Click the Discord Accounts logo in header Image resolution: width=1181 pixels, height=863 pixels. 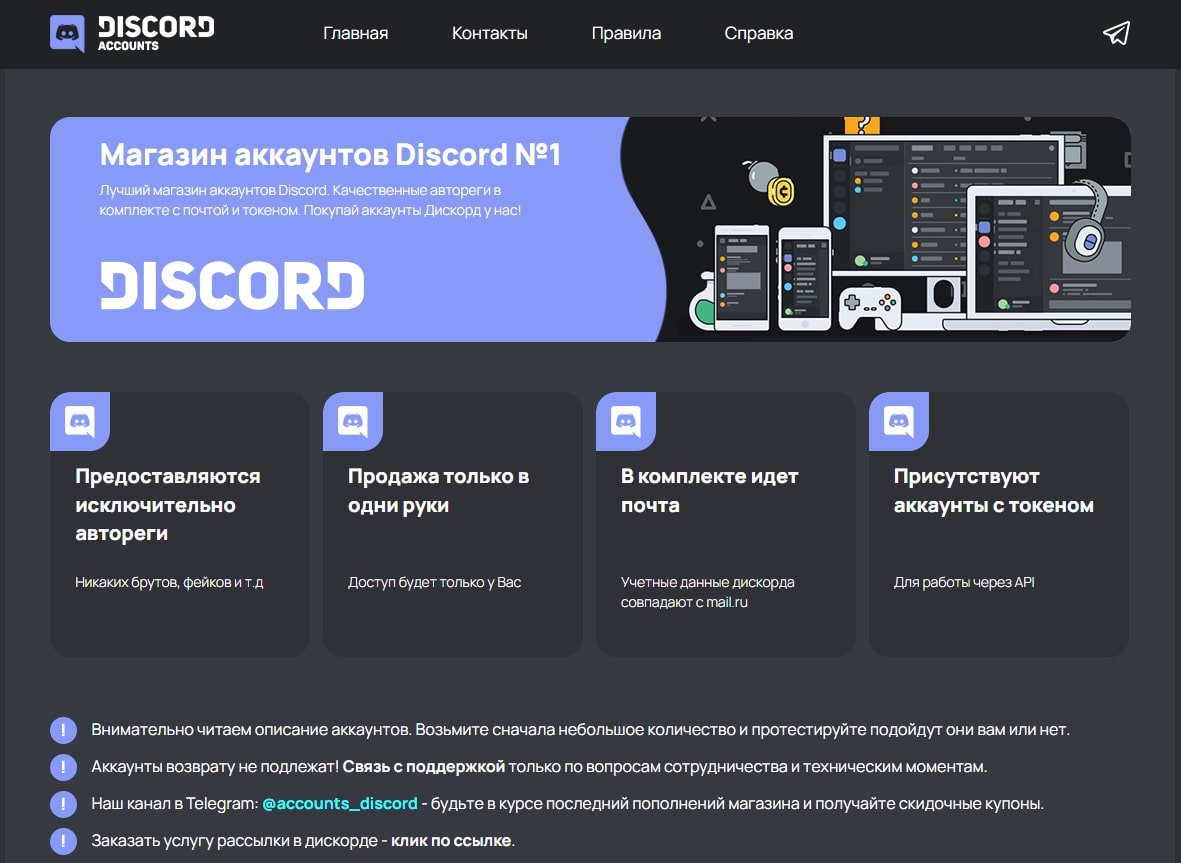click(133, 34)
